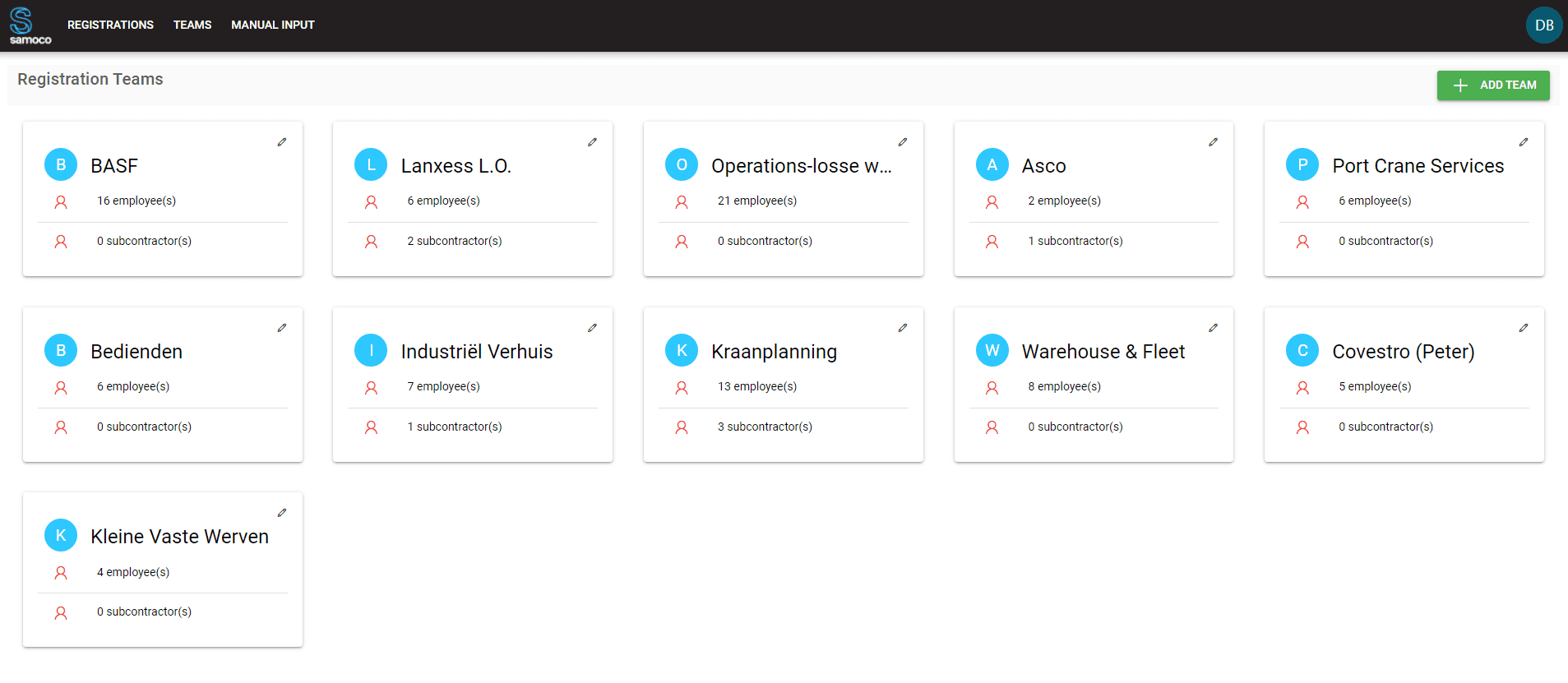The image size is (1568, 683).
Task: Click '13 employee(s)' on Kraanplanning card
Action: coord(757,386)
